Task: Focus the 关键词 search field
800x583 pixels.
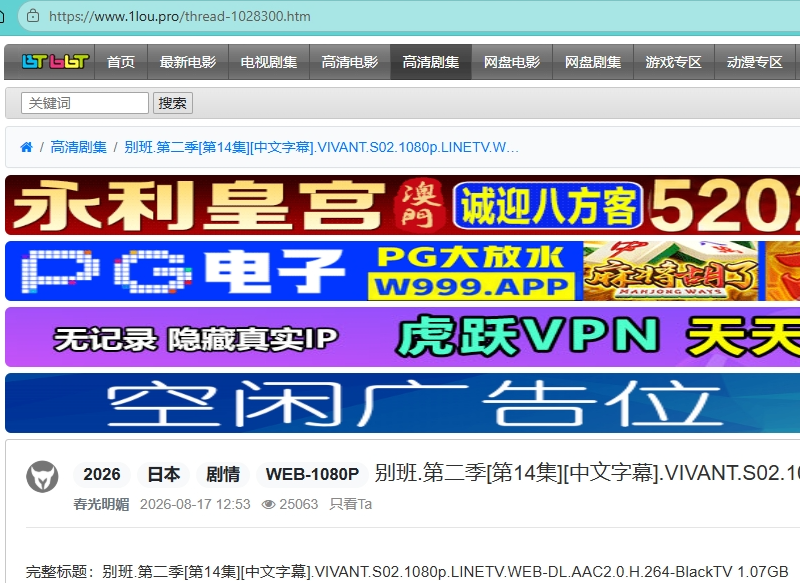Action: [85, 103]
